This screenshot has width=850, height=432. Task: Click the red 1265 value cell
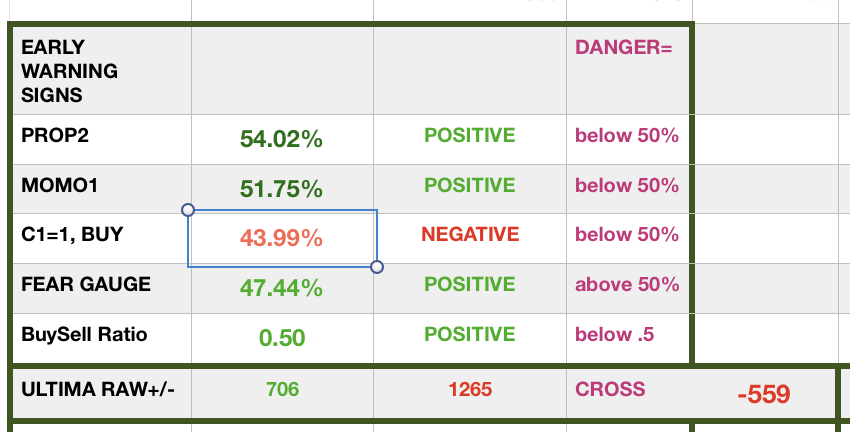(x=470, y=389)
